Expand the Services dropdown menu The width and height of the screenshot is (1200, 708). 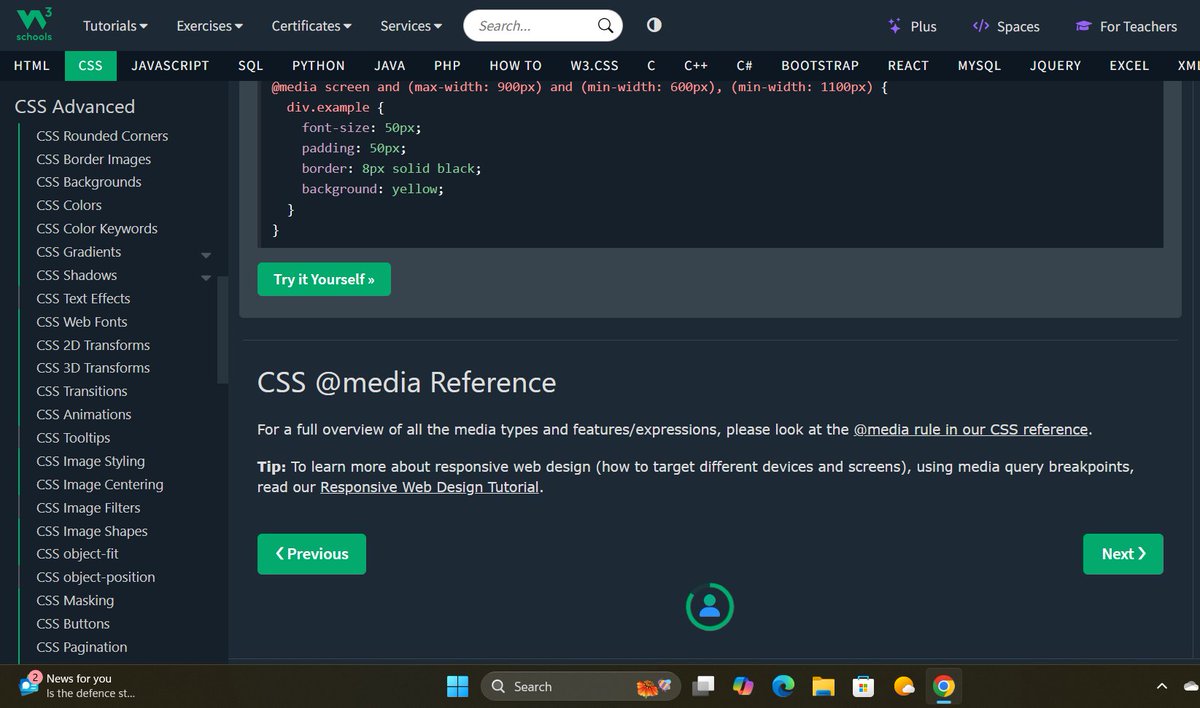412,26
